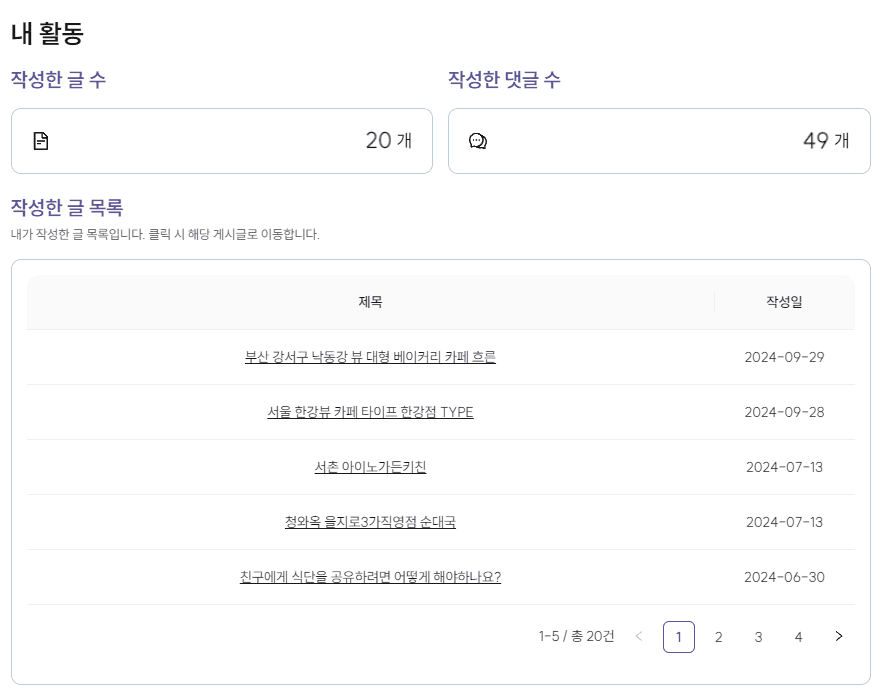Viewport: 882px width, 698px height.
Task: Click the document icon in the post count card
Action: 41,141
